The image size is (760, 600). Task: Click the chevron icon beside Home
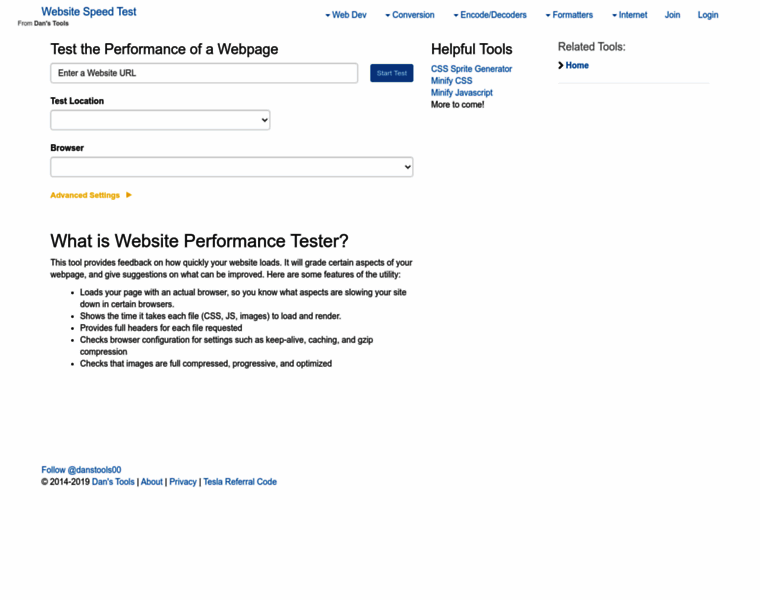[561, 65]
